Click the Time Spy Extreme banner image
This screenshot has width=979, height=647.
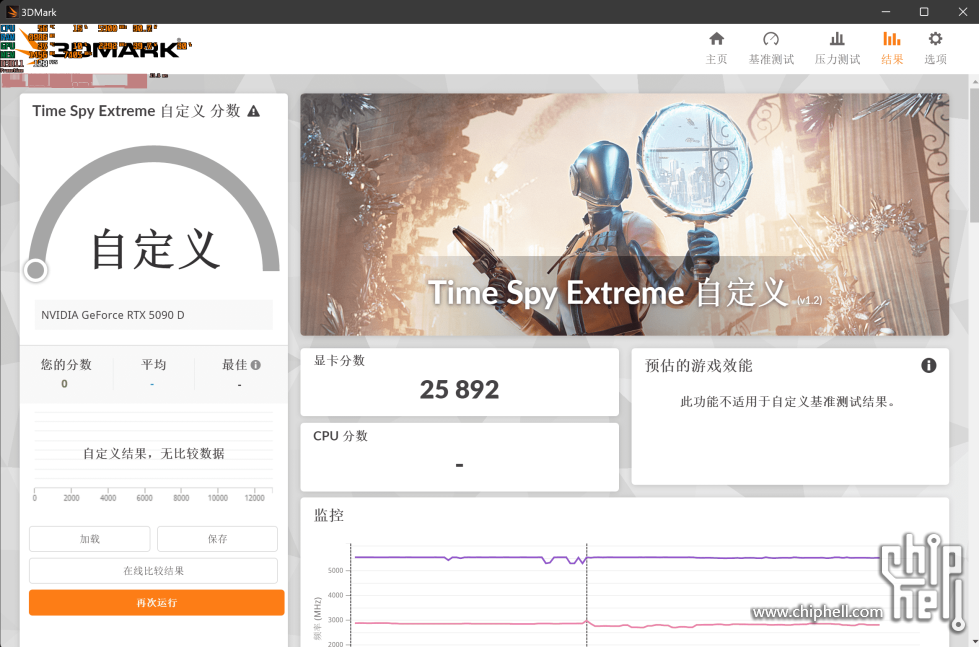(x=624, y=214)
